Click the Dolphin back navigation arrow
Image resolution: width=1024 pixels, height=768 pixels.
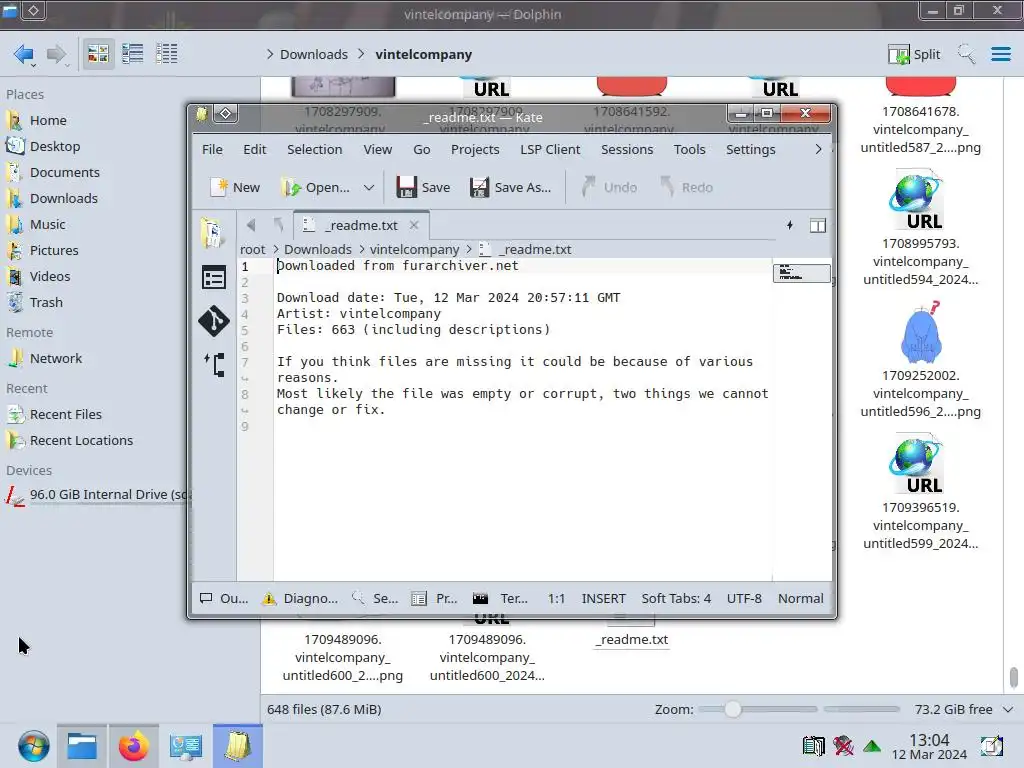point(24,54)
